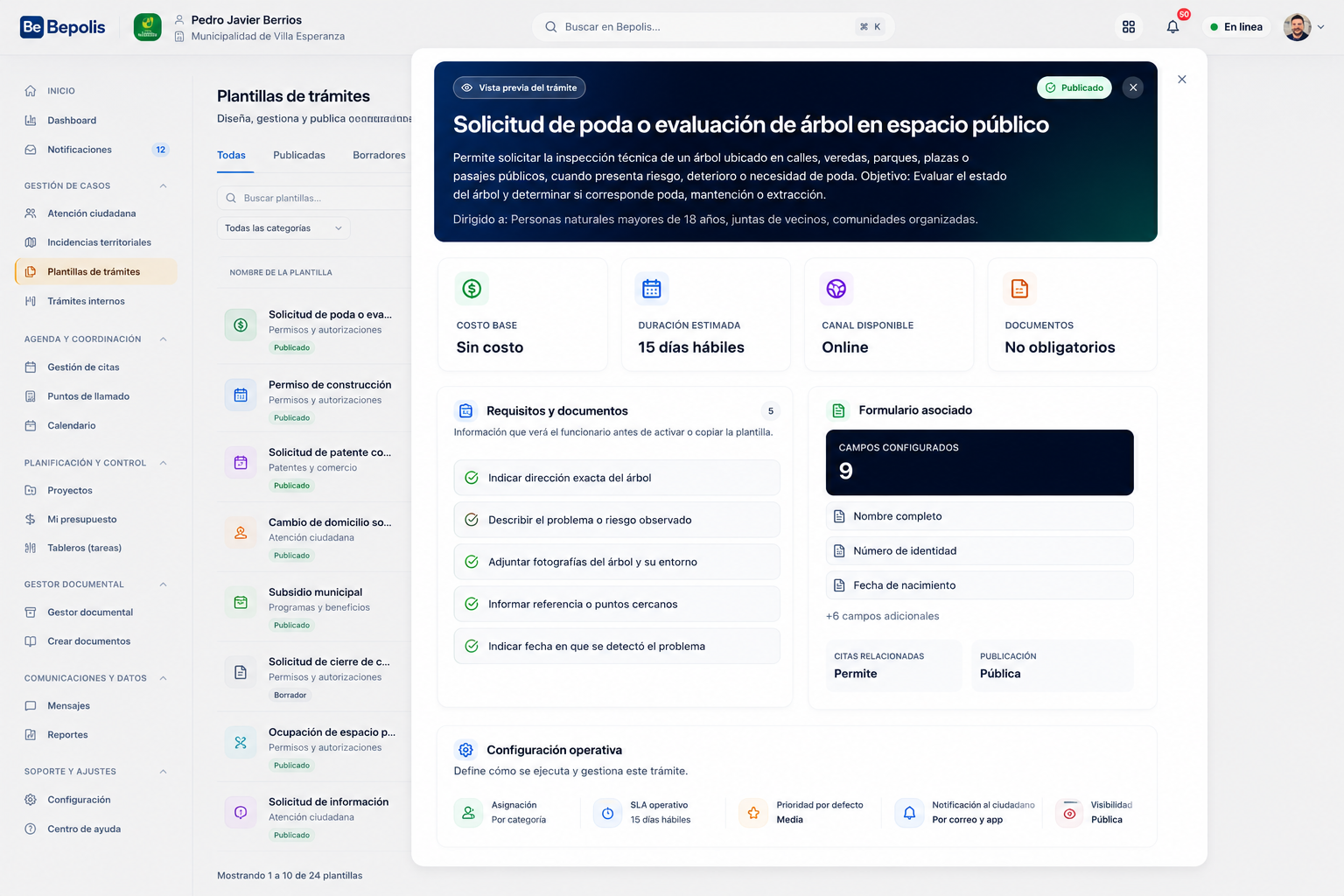Click the Bepolis logo

(63, 27)
